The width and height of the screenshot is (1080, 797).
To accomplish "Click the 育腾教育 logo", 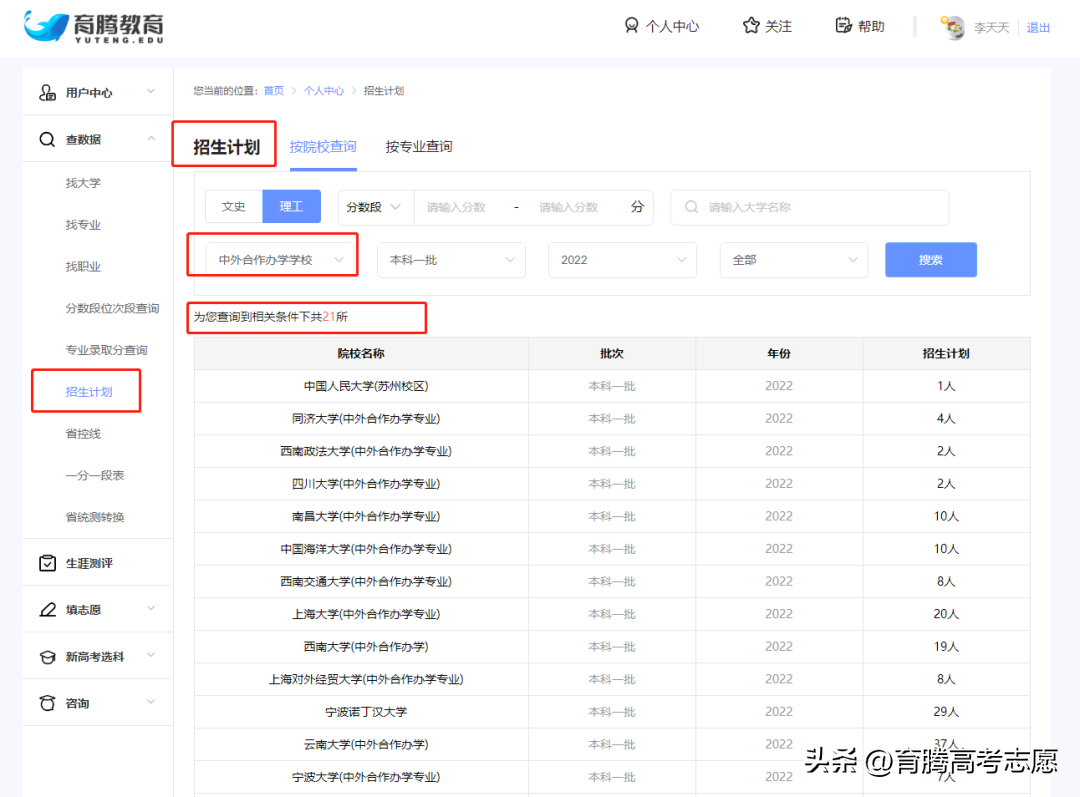I will pyautogui.click(x=88, y=27).
